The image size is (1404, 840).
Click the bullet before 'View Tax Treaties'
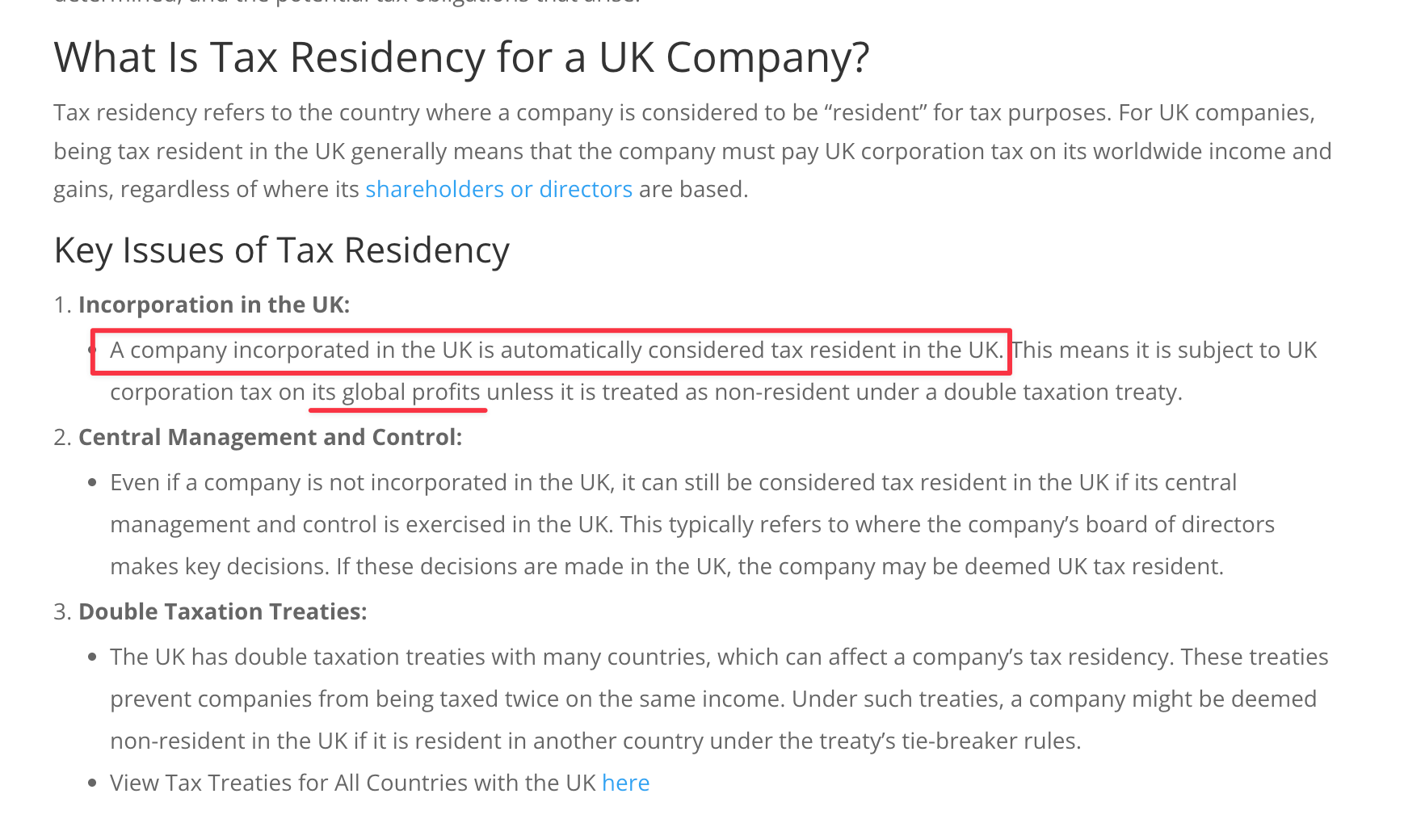point(92,783)
